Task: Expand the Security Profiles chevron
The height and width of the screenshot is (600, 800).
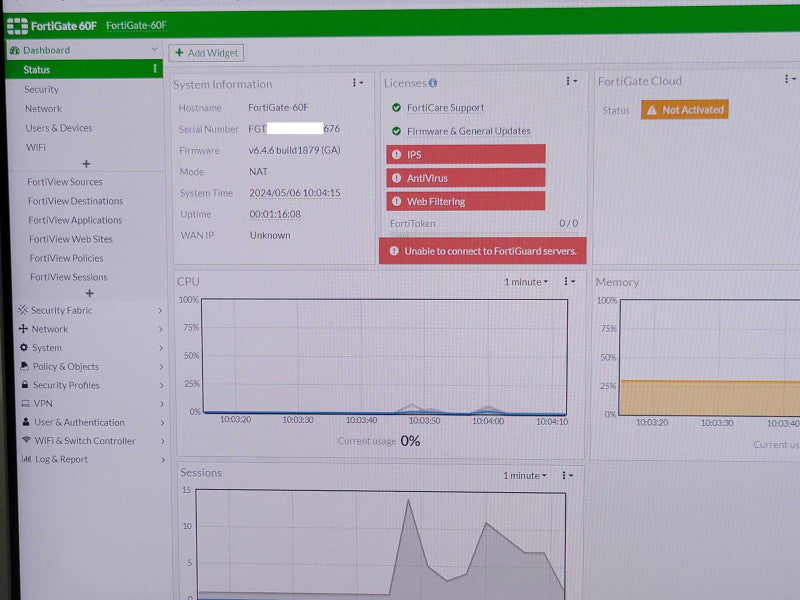Action: point(161,385)
